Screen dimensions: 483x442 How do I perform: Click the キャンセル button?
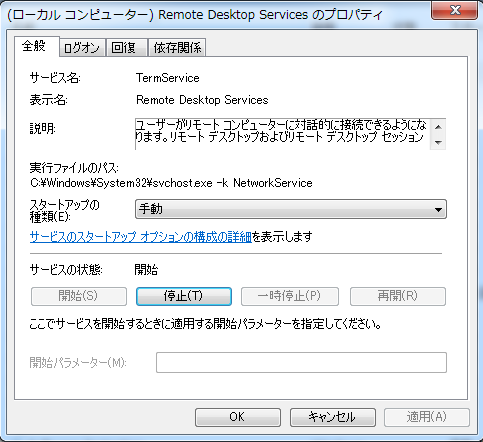pos(332,417)
